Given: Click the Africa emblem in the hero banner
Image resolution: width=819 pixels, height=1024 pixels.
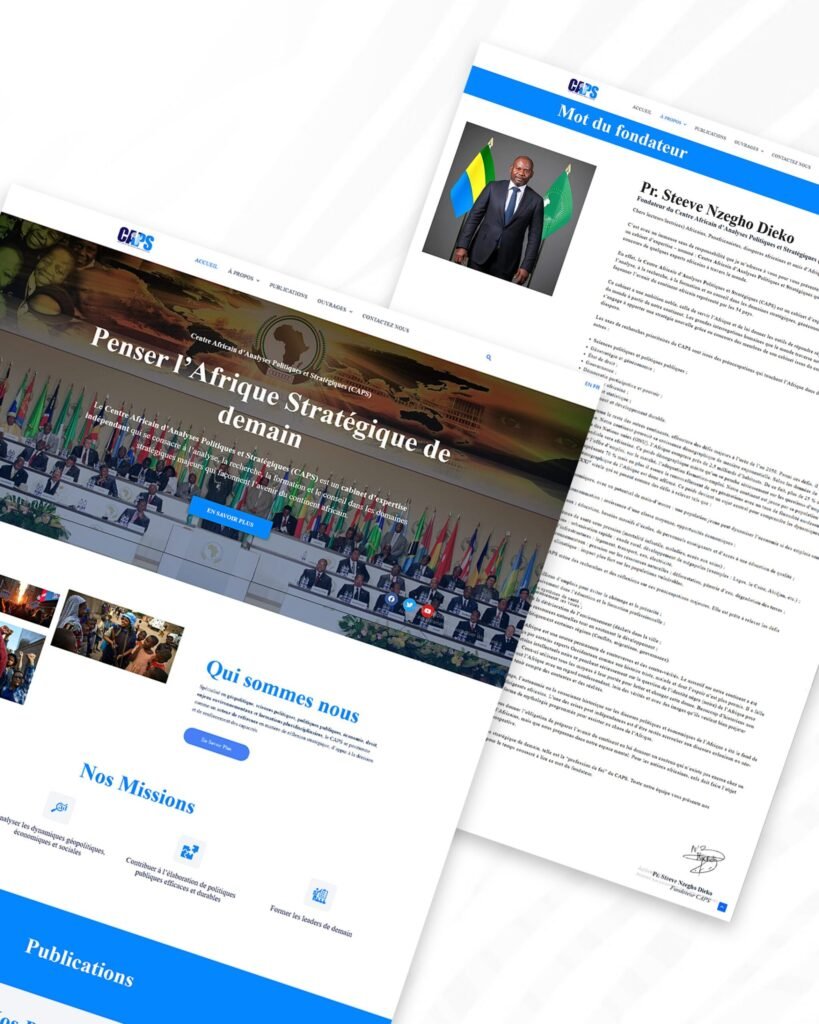Looking at the screenshot, I should point(290,347).
